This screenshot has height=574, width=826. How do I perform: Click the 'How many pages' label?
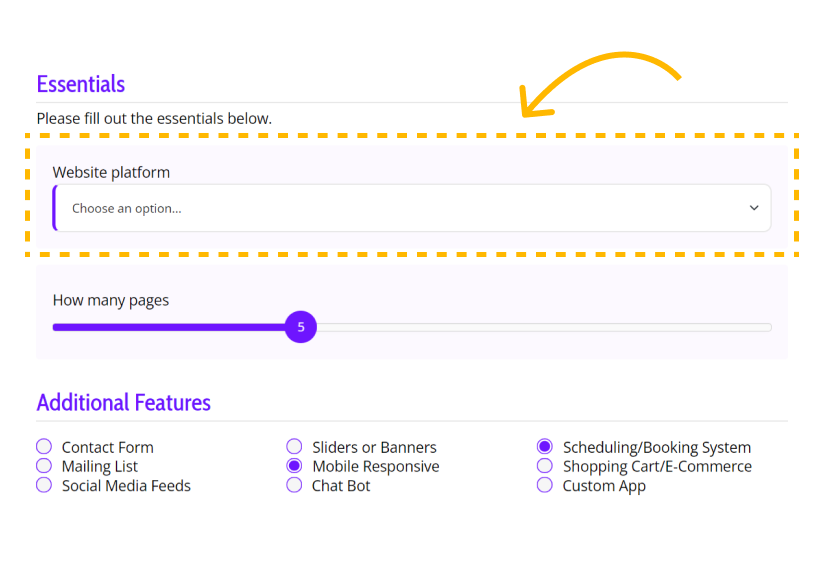point(111,300)
